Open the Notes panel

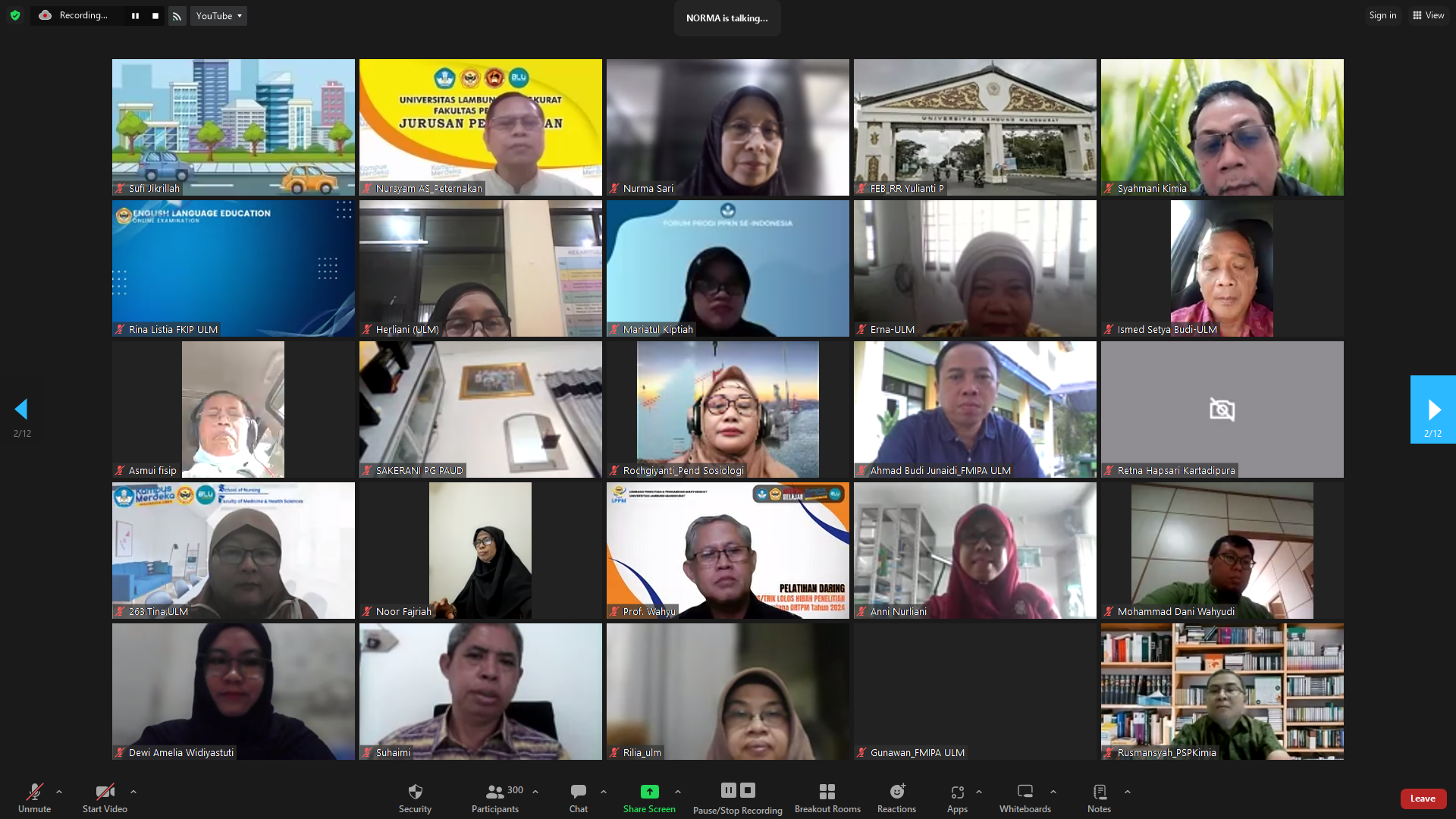click(1099, 798)
